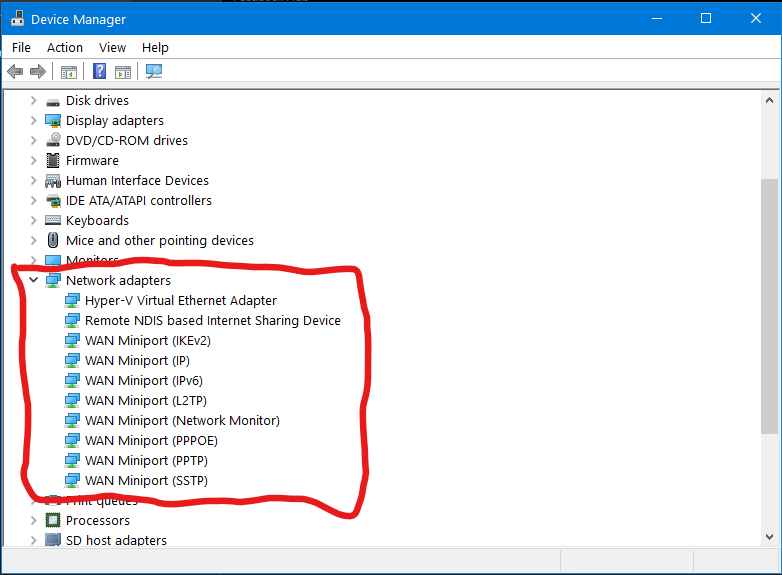
Task: Click the Keyboards category icon
Action: tap(53, 220)
